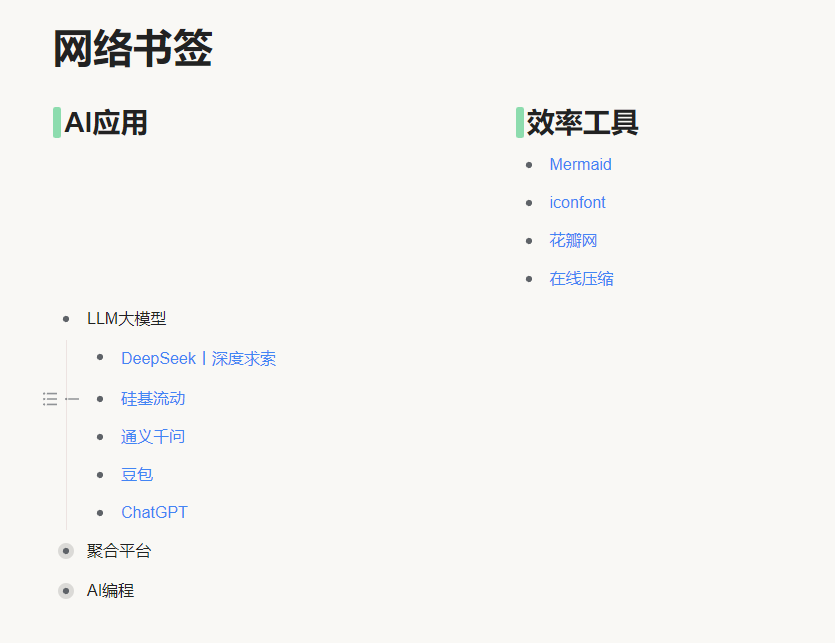Collapse the LLM大模型 list via dash toggle
The image size is (835, 643).
coord(72,399)
